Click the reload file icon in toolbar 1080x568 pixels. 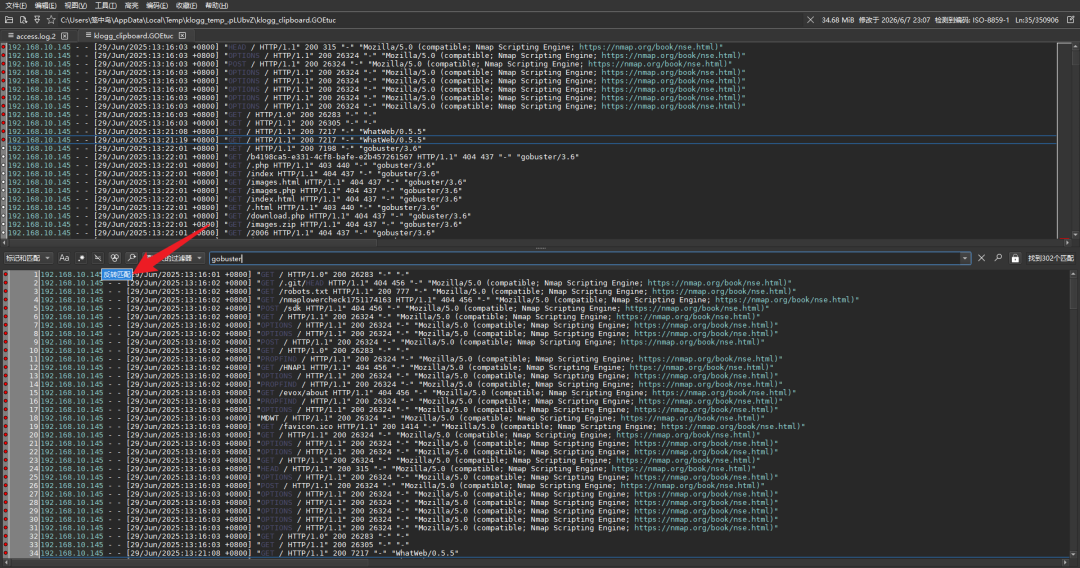coord(23,20)
